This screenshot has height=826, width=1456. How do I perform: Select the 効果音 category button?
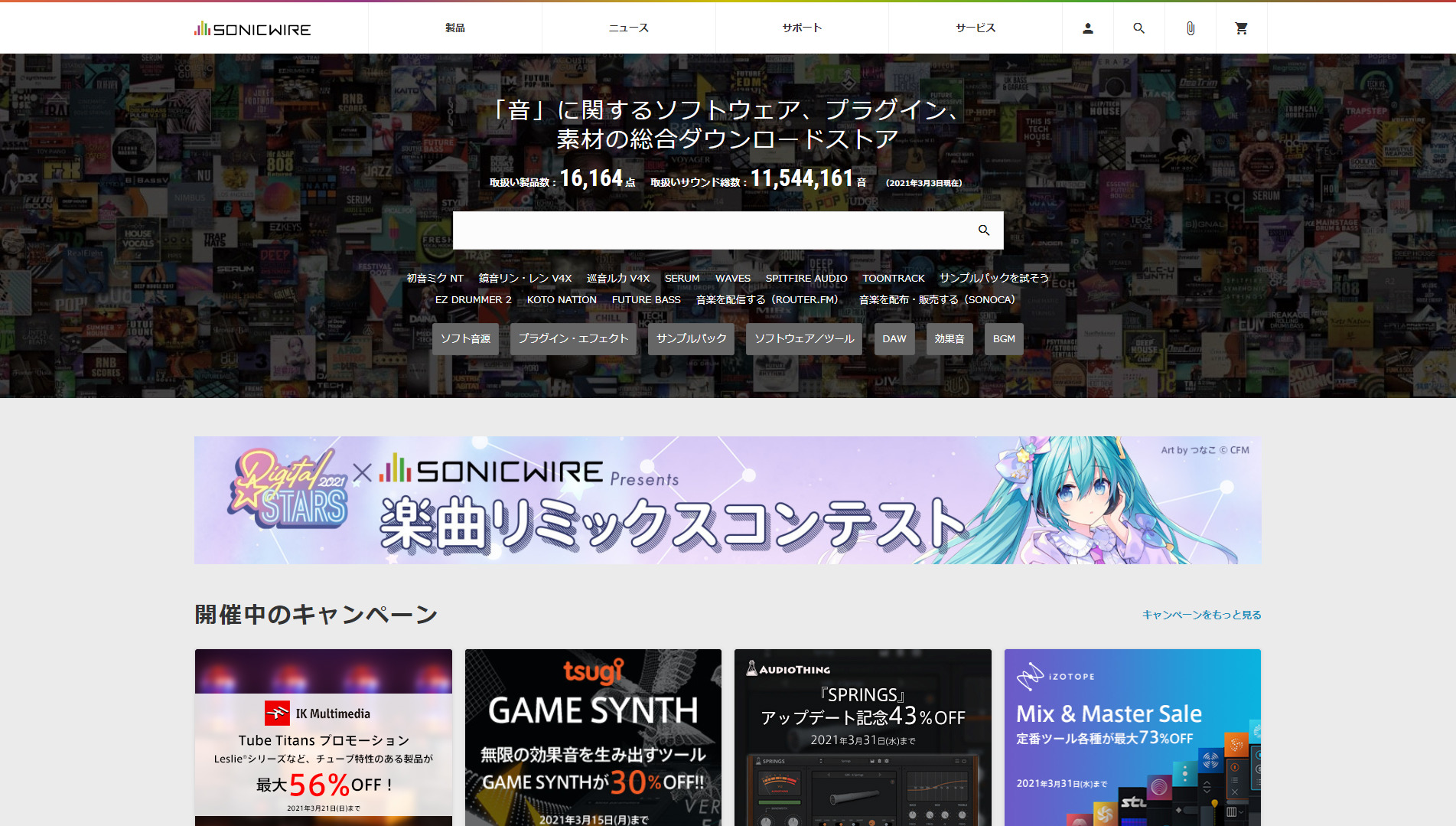click(x=949, y=339)
